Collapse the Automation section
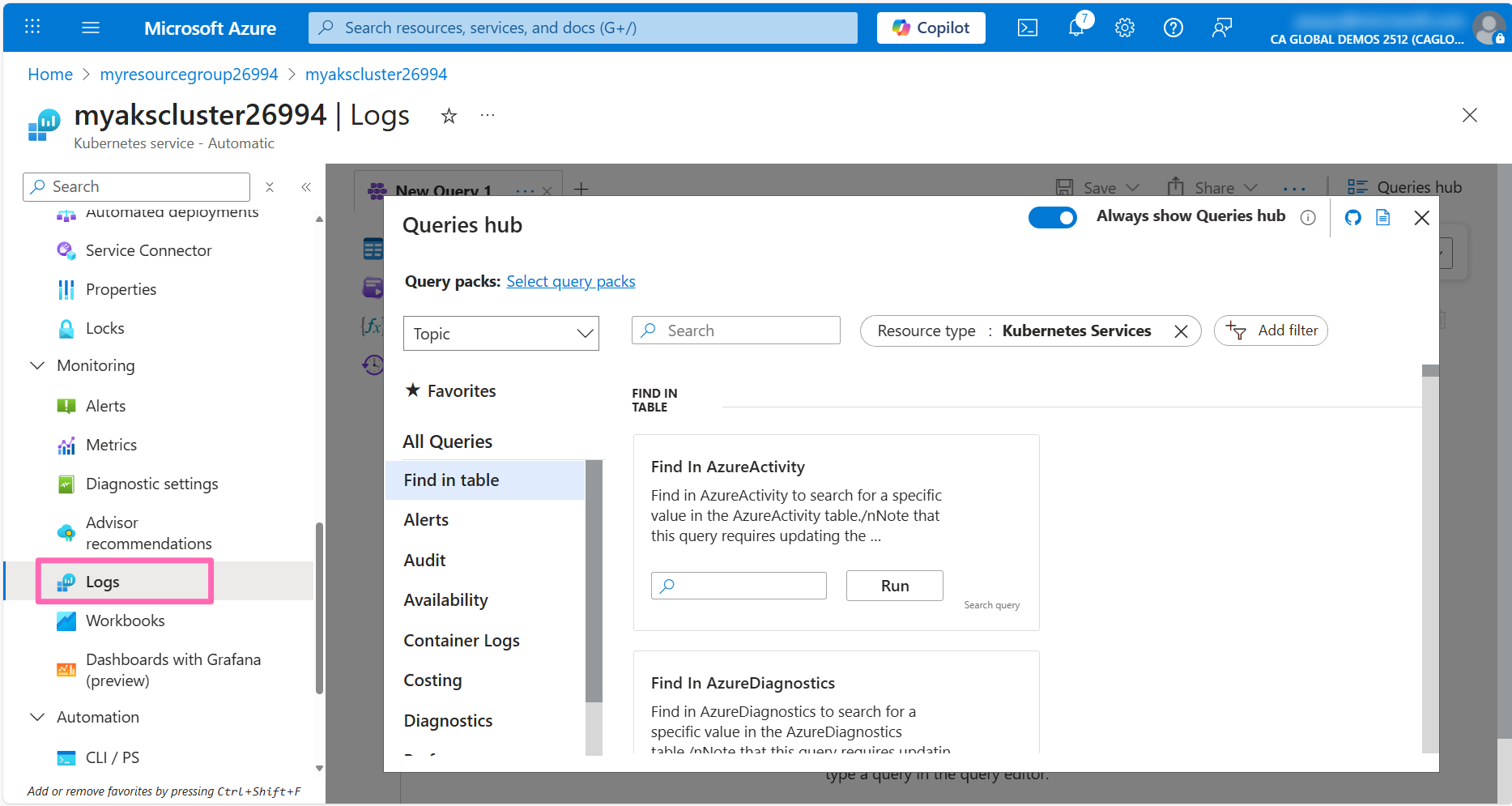Screen dimensions: 1512x806 tap(37, 717)
